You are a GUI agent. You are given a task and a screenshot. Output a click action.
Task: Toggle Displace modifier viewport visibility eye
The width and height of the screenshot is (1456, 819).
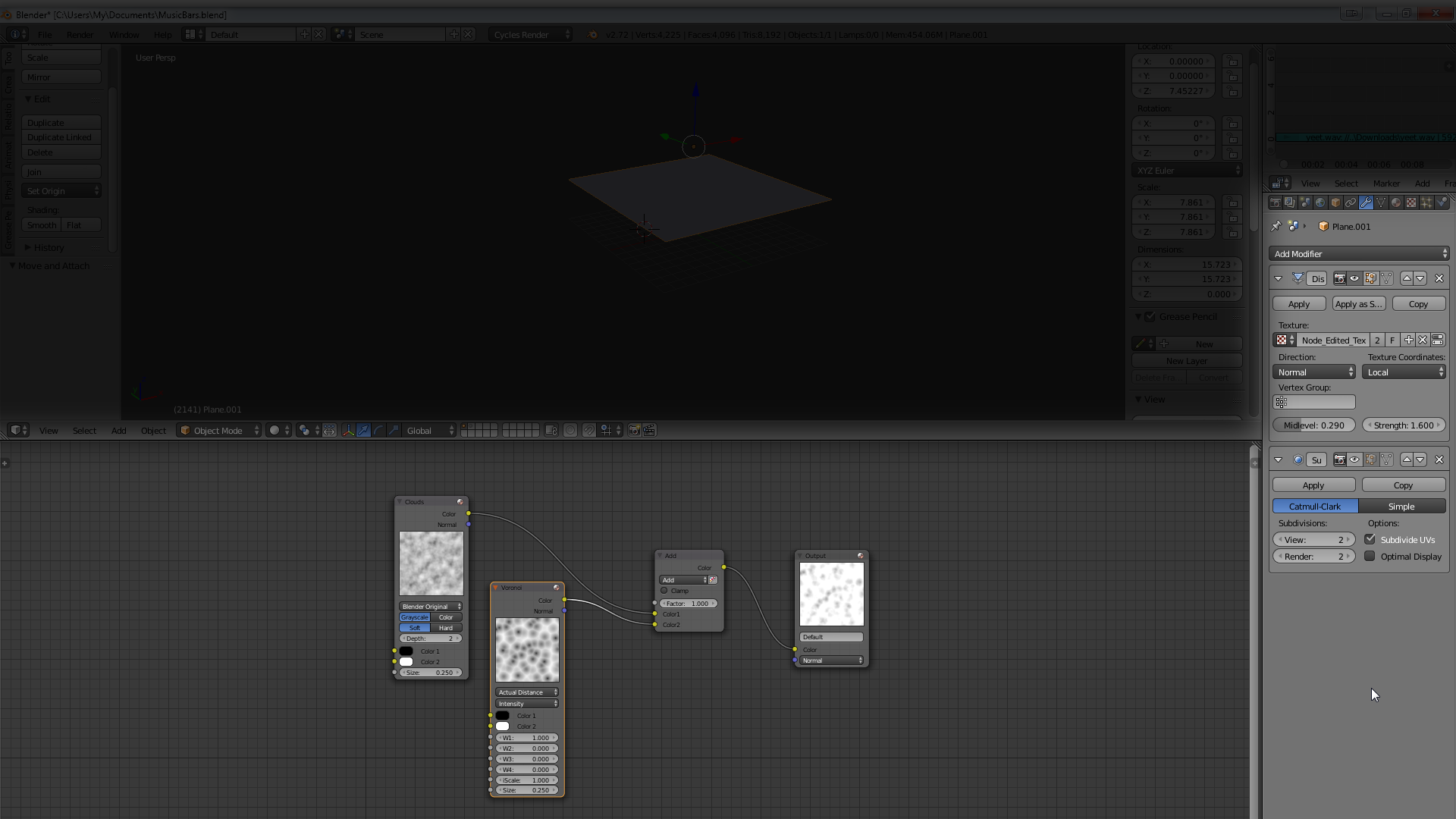point(1354,278)
